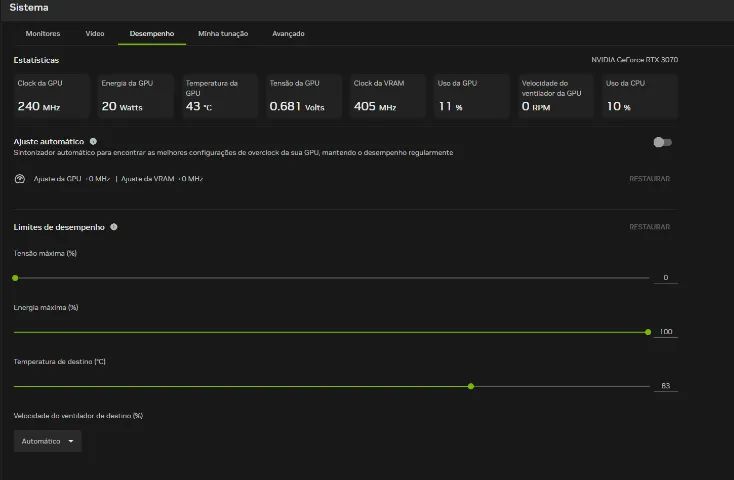
Task: Click the Ajuste da GPU +0 MHz text
Action: click(72, 179)
